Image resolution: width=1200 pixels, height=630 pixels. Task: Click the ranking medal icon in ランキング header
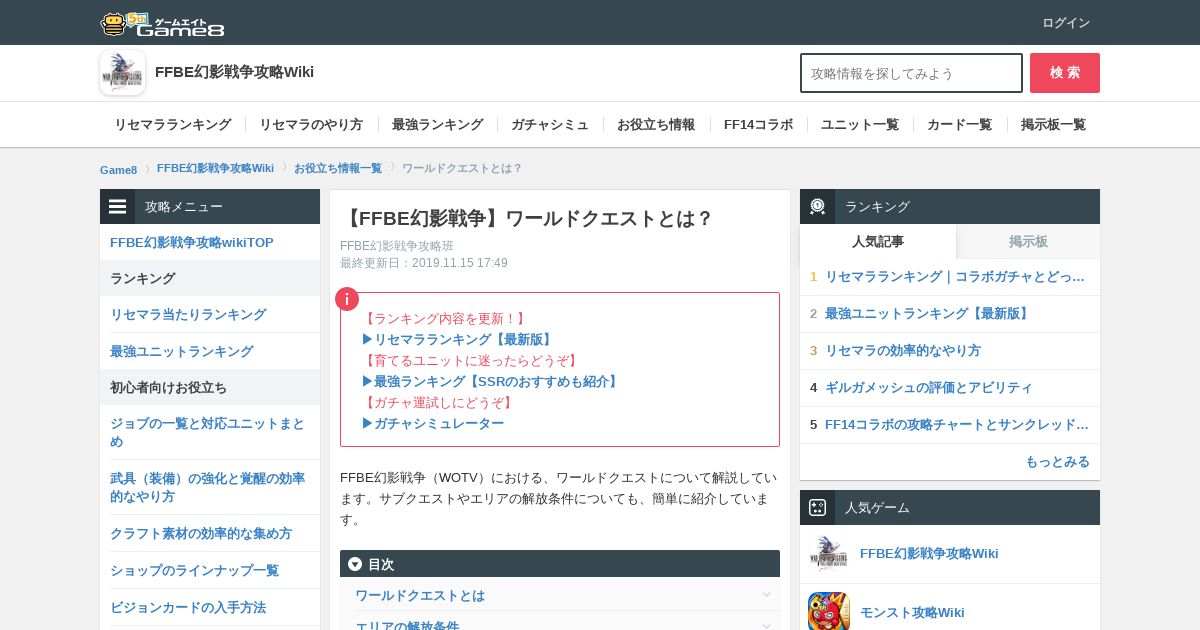(x=818, y=206)
